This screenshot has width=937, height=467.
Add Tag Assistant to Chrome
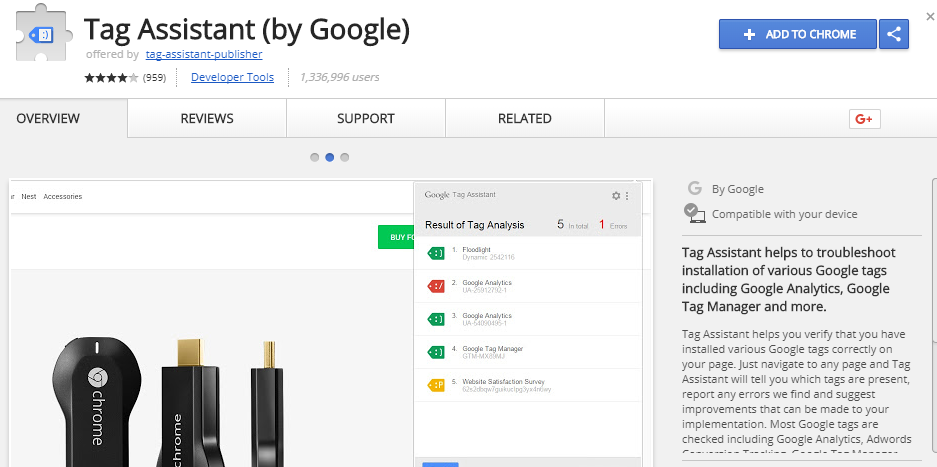798,34
